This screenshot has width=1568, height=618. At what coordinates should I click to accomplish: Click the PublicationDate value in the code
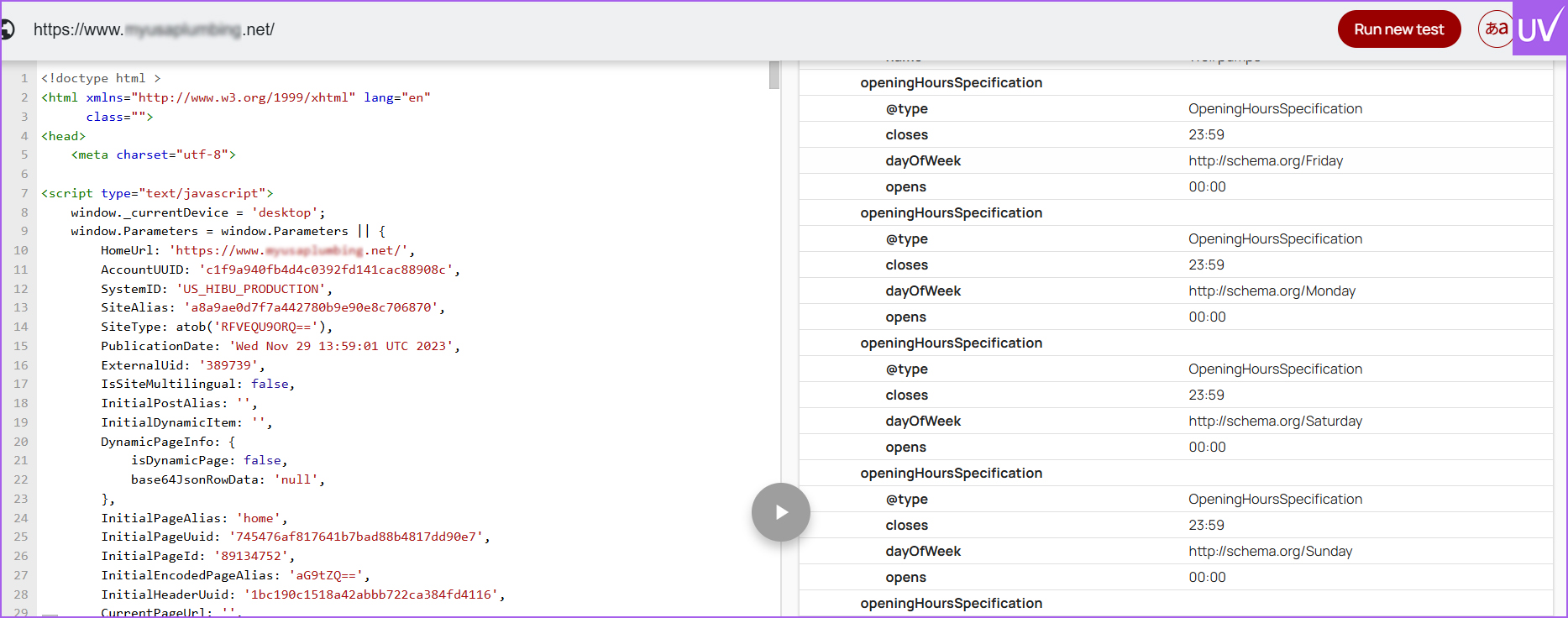tap(344, 346)
